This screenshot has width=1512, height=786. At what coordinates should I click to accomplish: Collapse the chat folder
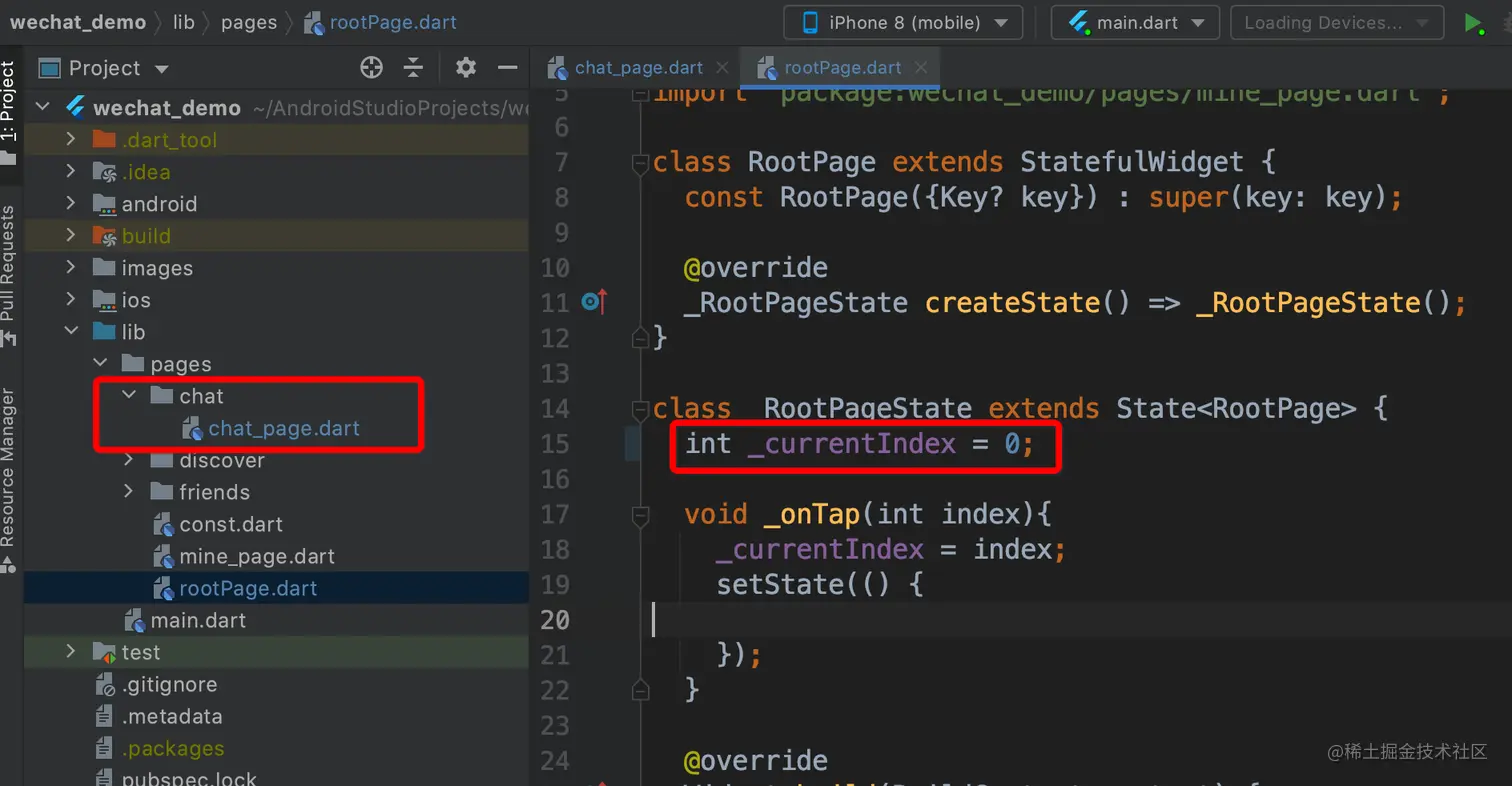129,396
